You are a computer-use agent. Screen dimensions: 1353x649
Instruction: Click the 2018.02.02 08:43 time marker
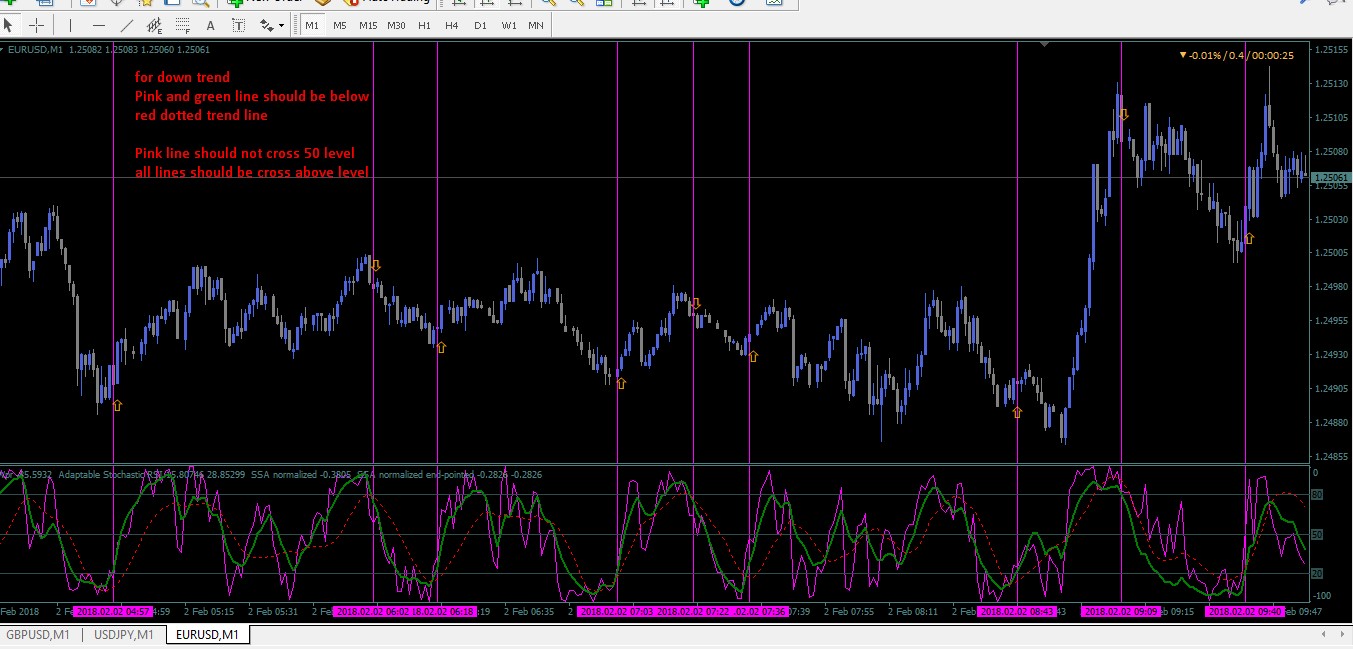pyautogui.click(x=1017, y=611)
